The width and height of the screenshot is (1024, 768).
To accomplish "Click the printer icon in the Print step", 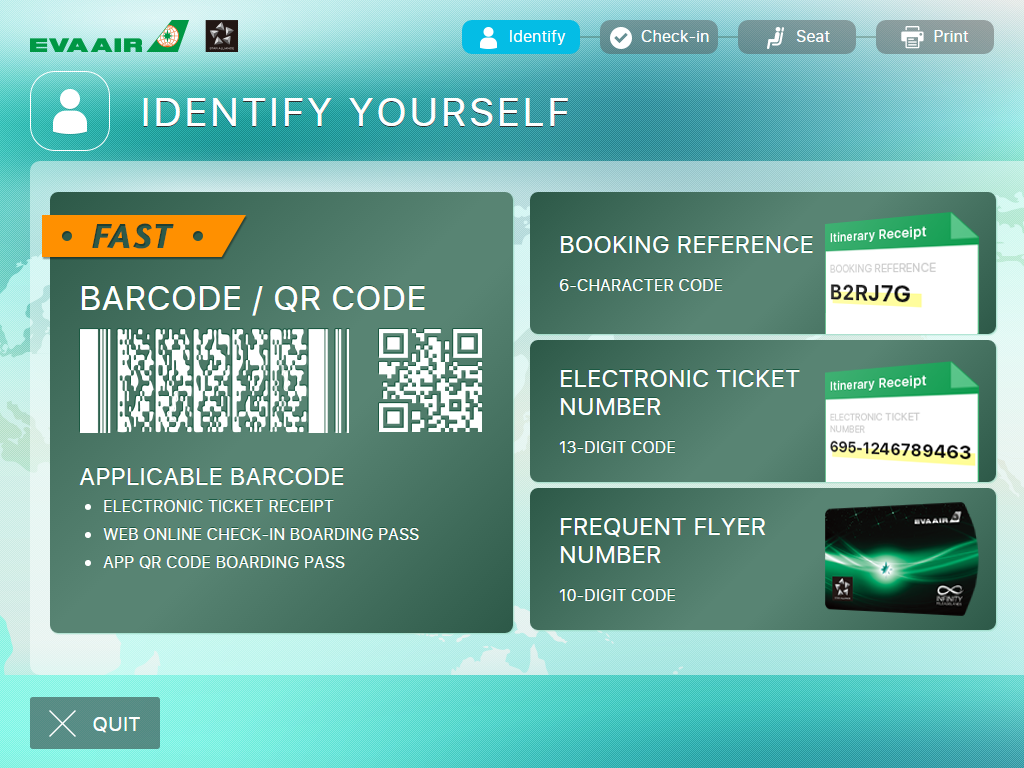I will [912, 37].
